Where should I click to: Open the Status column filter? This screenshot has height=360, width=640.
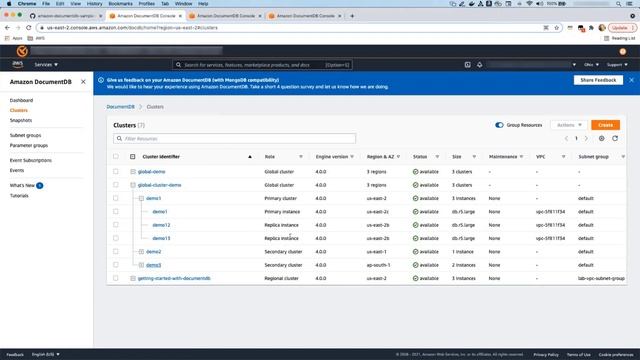[437, 157]
